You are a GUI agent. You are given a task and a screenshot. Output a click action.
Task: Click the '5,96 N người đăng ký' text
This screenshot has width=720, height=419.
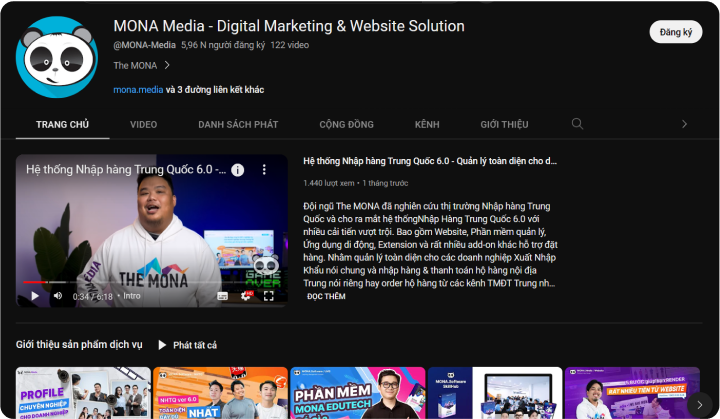[x=223, y=45]
